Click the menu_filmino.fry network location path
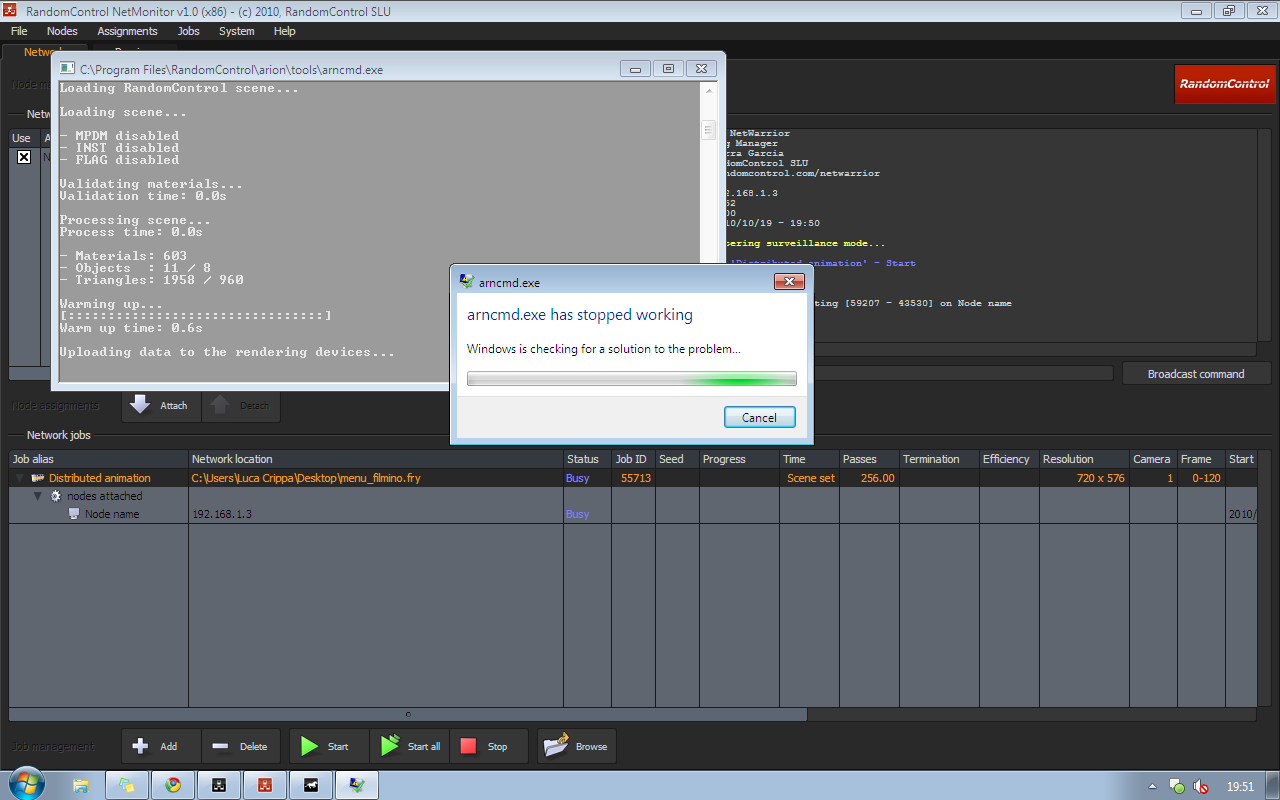The image size is (1280, 800). pyautogui.click(x=306, y=478)
